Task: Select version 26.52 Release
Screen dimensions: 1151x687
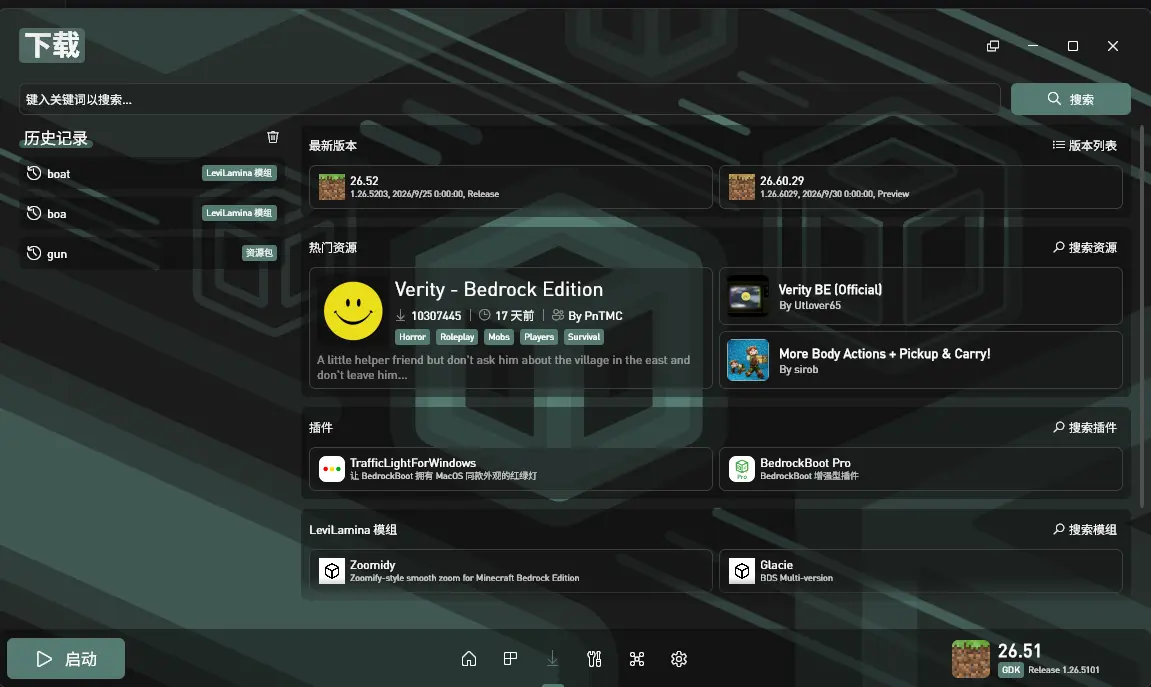Action: pyautogui.click(x=511, y=187)
